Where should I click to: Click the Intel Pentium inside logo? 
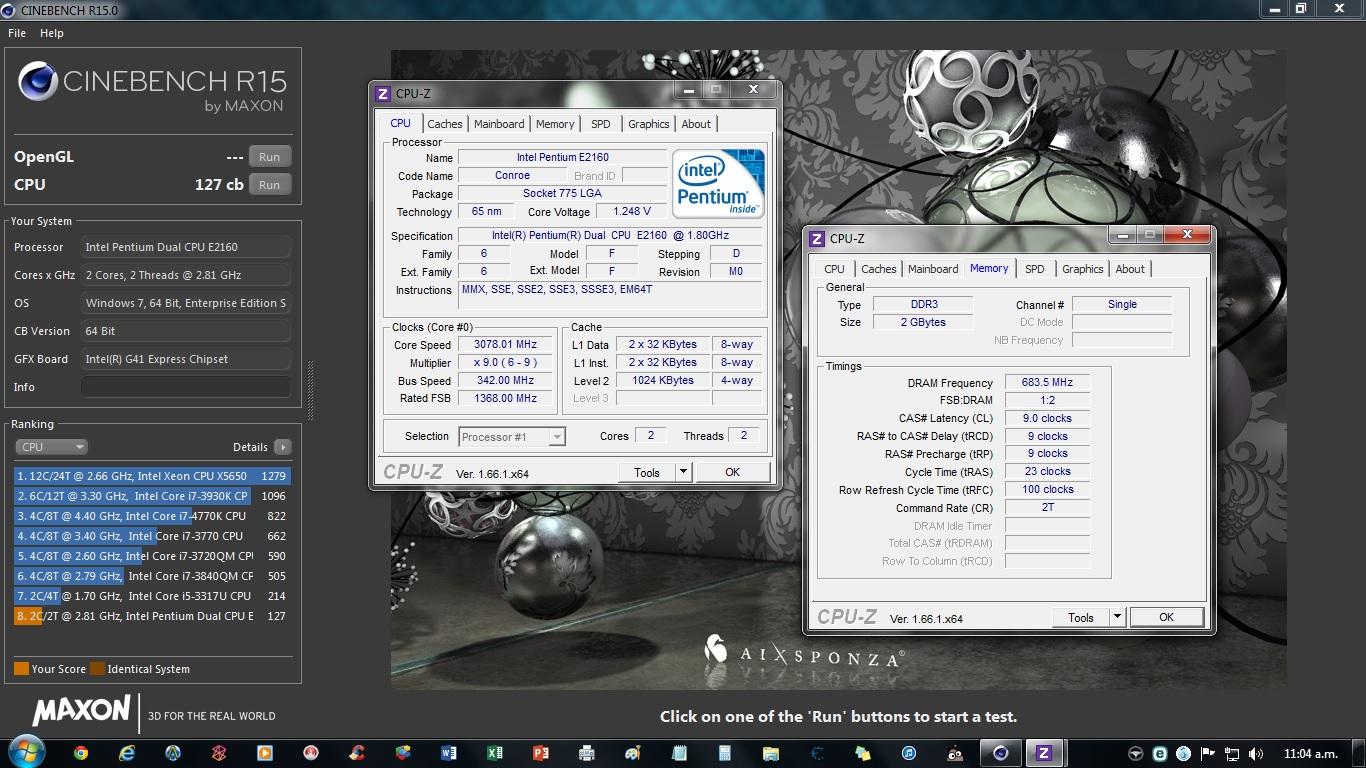tap(719, 183)
